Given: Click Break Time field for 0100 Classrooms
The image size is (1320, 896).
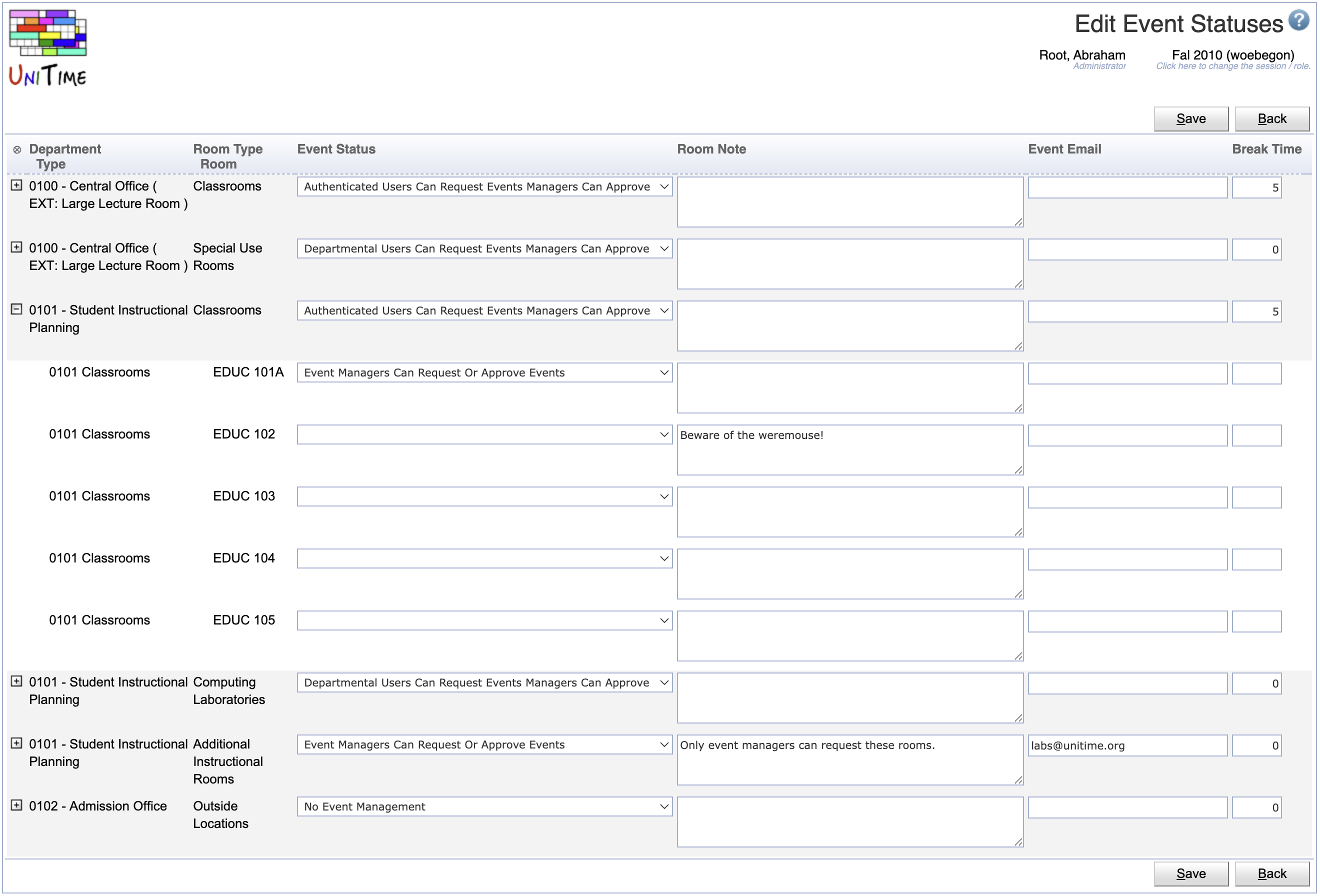Looking at the screenshot, I should coord(1256,187).
